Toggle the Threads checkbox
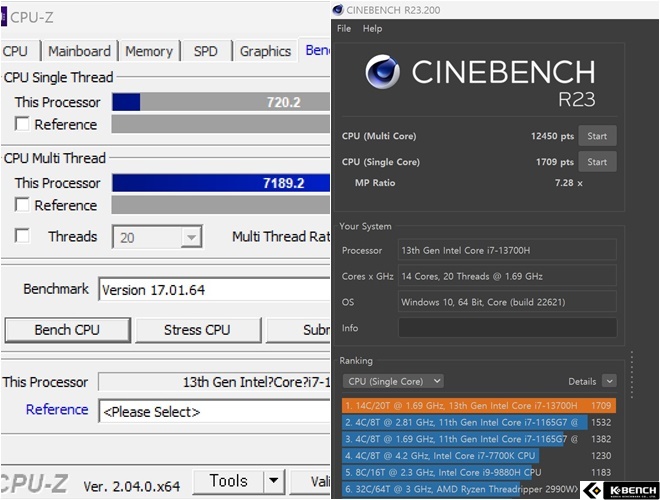 click(22, 236)
